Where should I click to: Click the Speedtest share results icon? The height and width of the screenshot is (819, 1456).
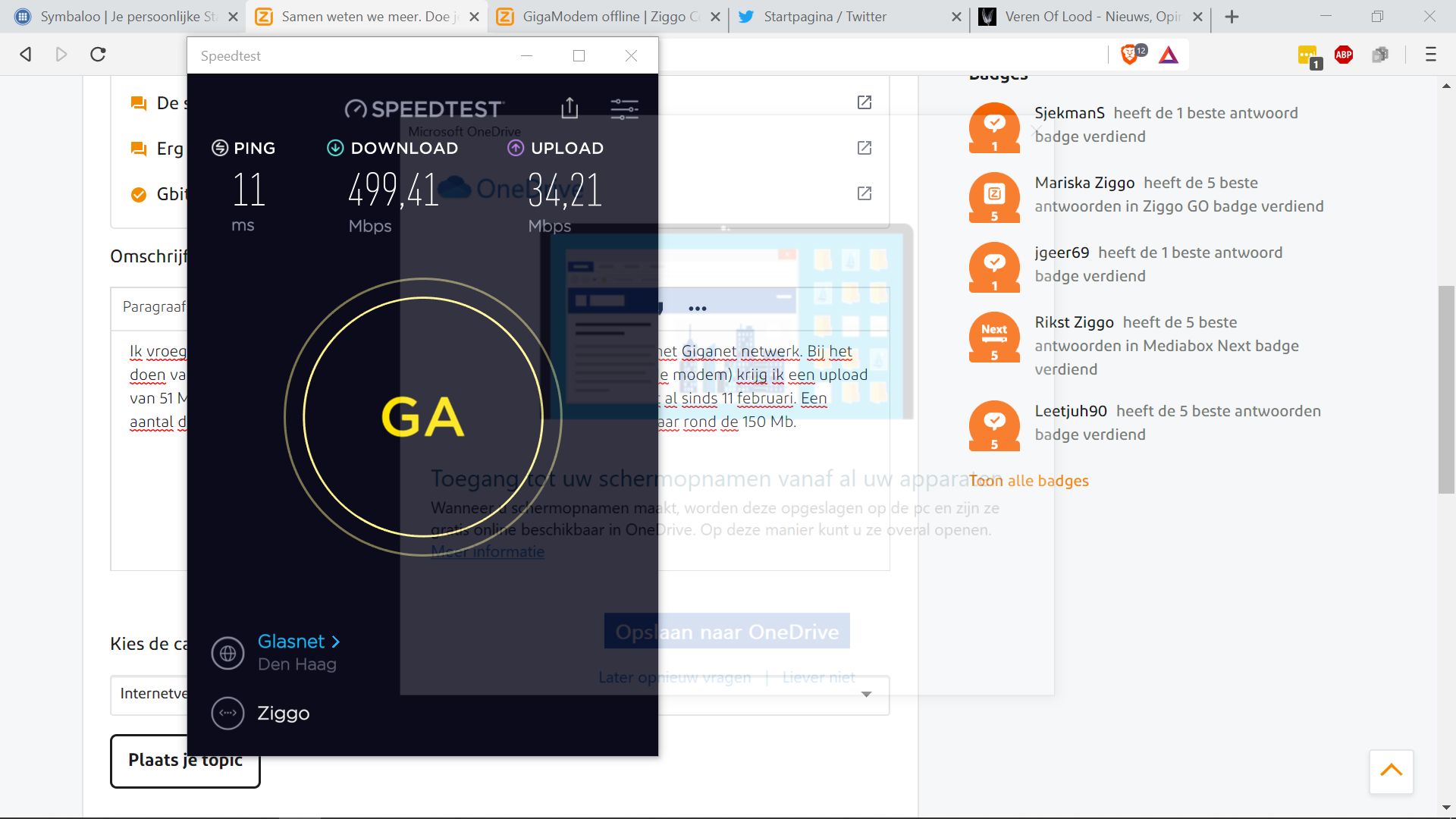(x=570, y=108)
